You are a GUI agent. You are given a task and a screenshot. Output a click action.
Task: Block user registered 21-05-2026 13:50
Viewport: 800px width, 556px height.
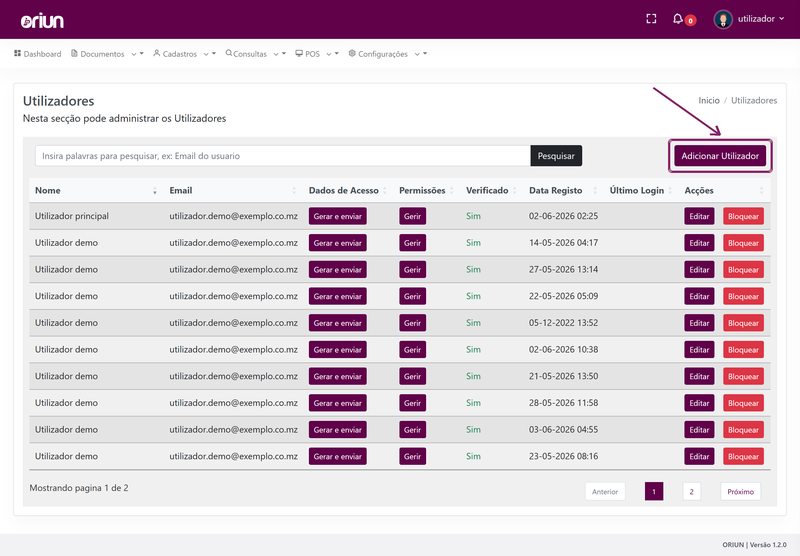[x=743, y=376]
